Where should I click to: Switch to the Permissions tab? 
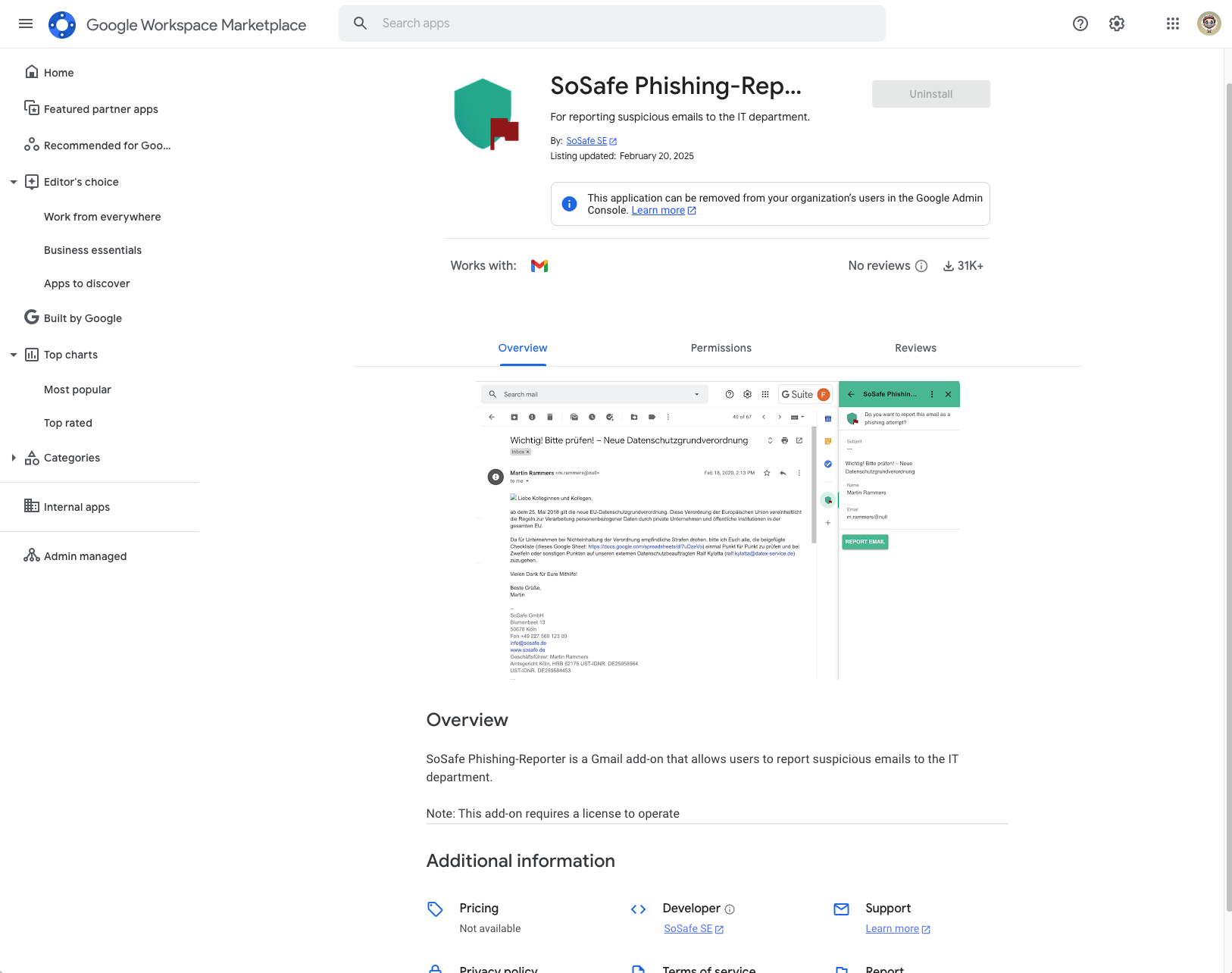(721, 348)
